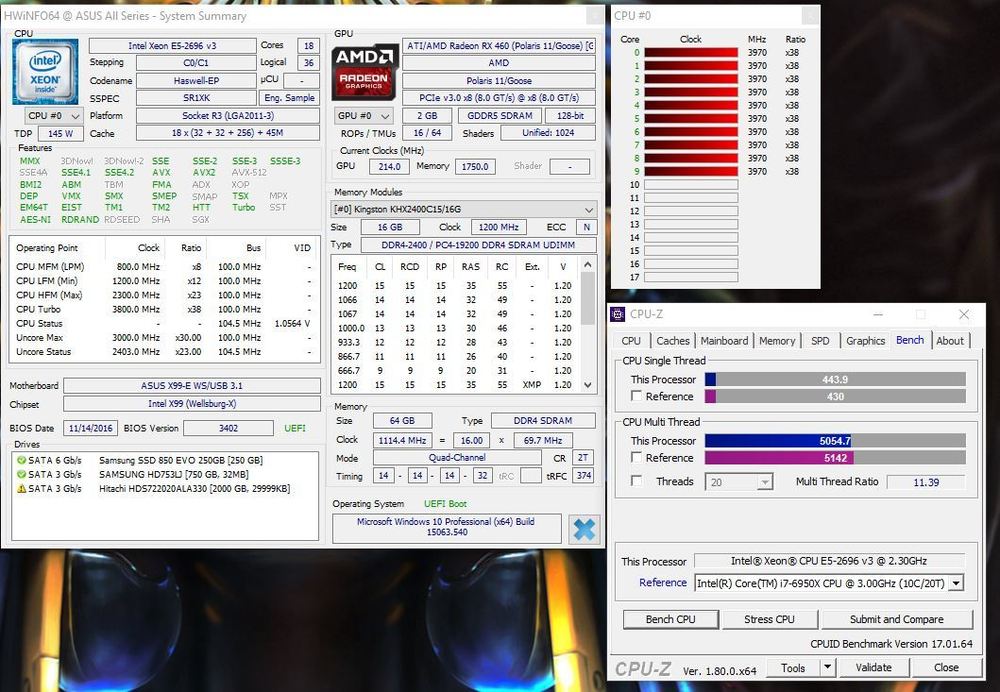Switch to the Graphics tab
Image resolution: width=1000 pixels, height=692 pixels.
click(865, 341)
